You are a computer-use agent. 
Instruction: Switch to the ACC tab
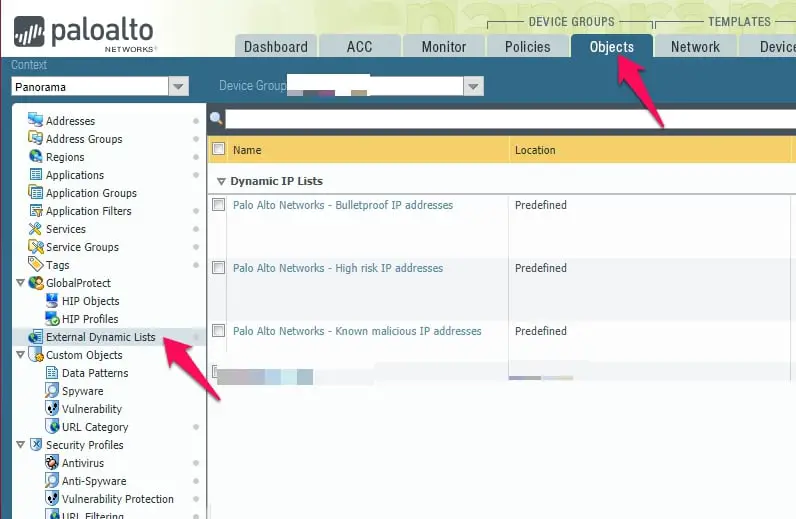click(x=359, y=46)
